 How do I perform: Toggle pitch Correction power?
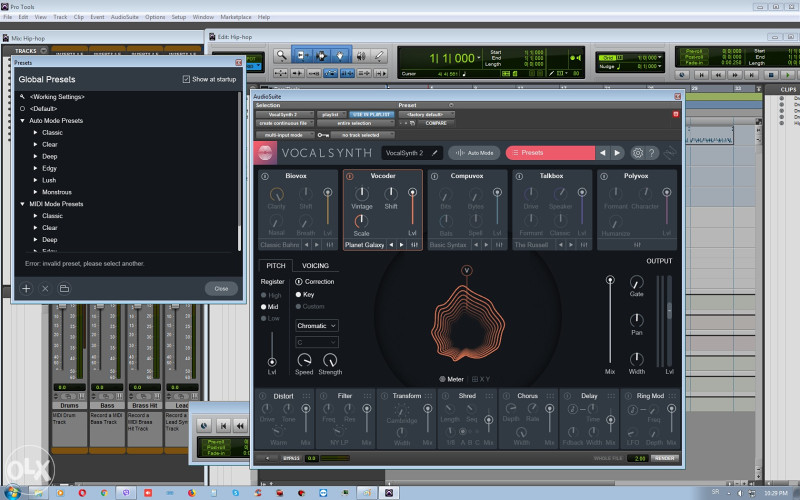(298, 282)
